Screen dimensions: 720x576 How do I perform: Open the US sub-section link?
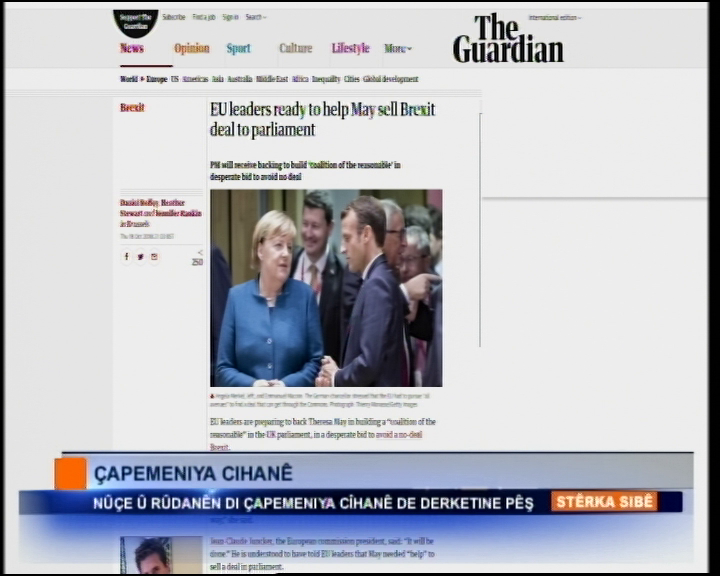(174, 79)
